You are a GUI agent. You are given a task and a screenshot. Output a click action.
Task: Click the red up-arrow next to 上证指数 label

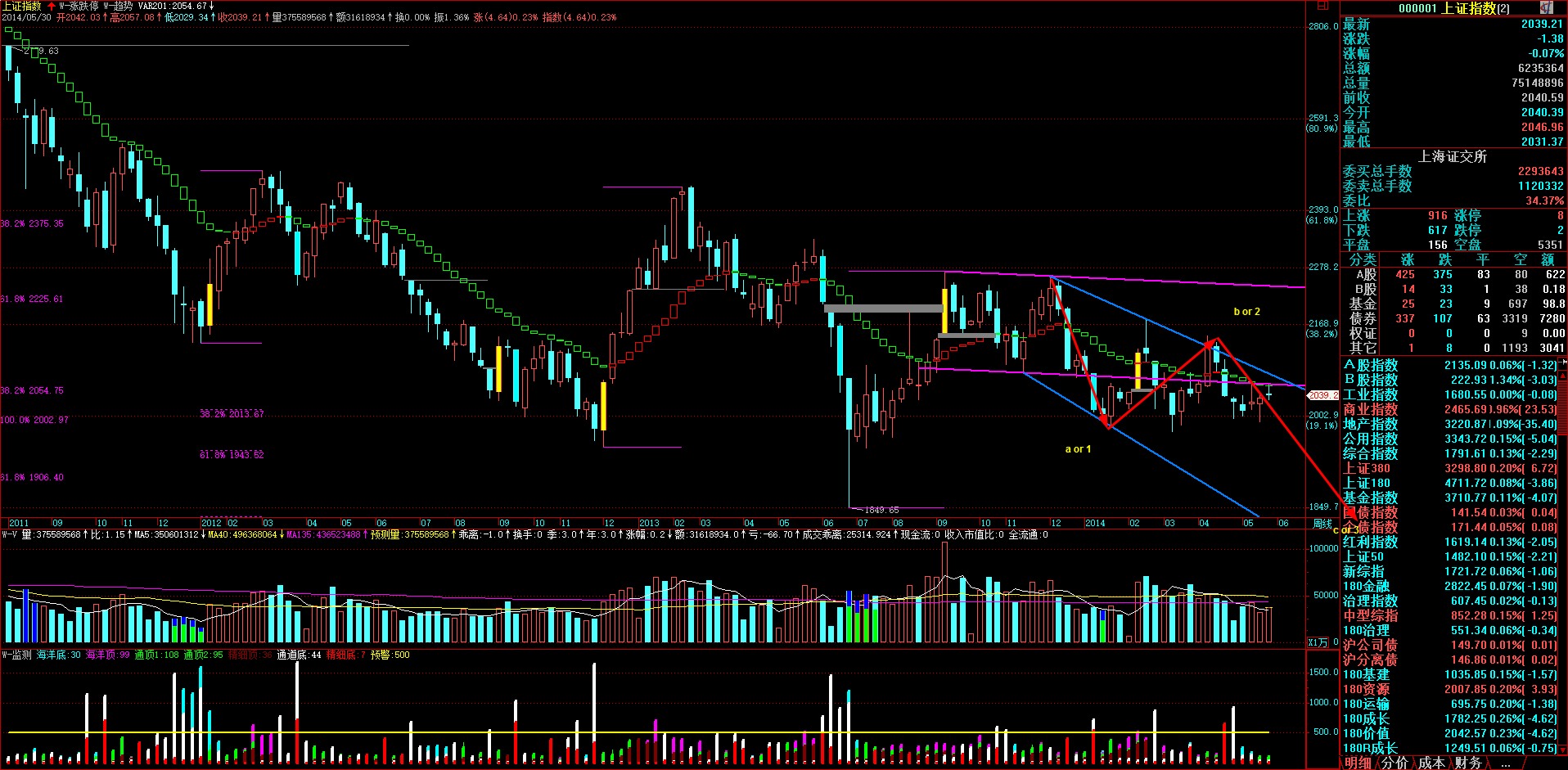52,6
